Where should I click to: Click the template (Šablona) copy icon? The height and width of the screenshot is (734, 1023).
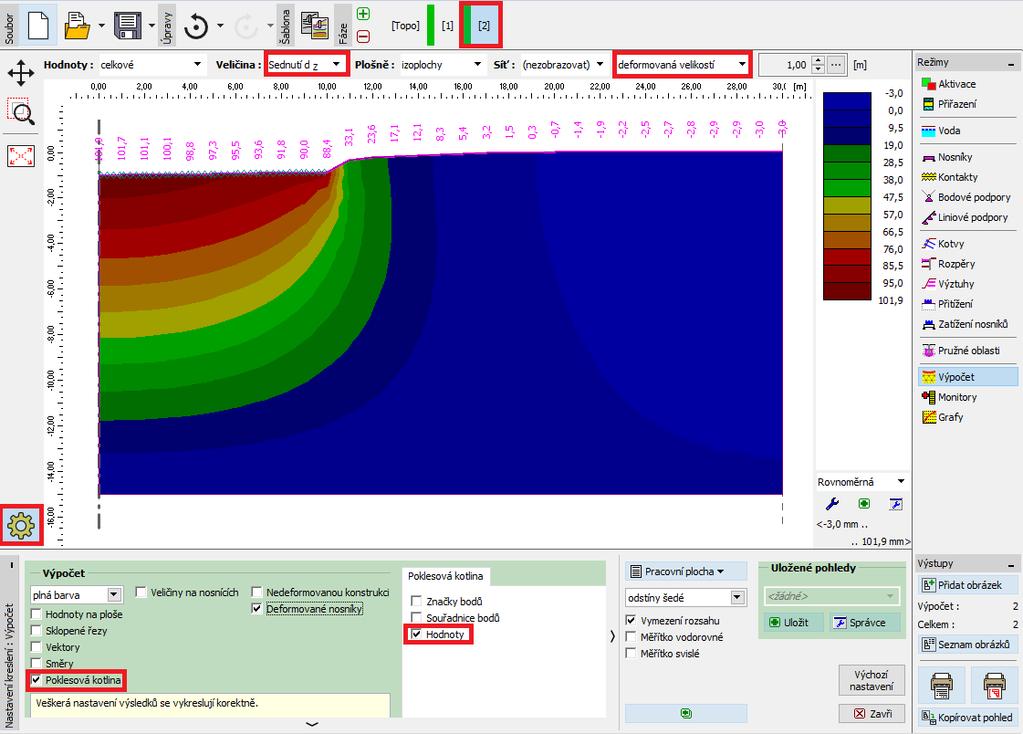click(315, 25)
